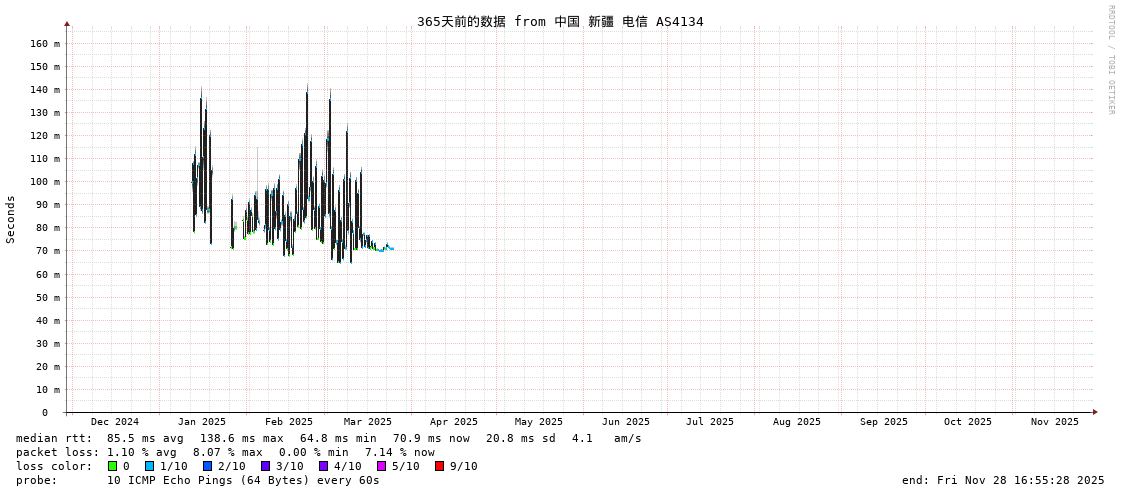Click the 160 m y-axis label

[x=44, y=44]
